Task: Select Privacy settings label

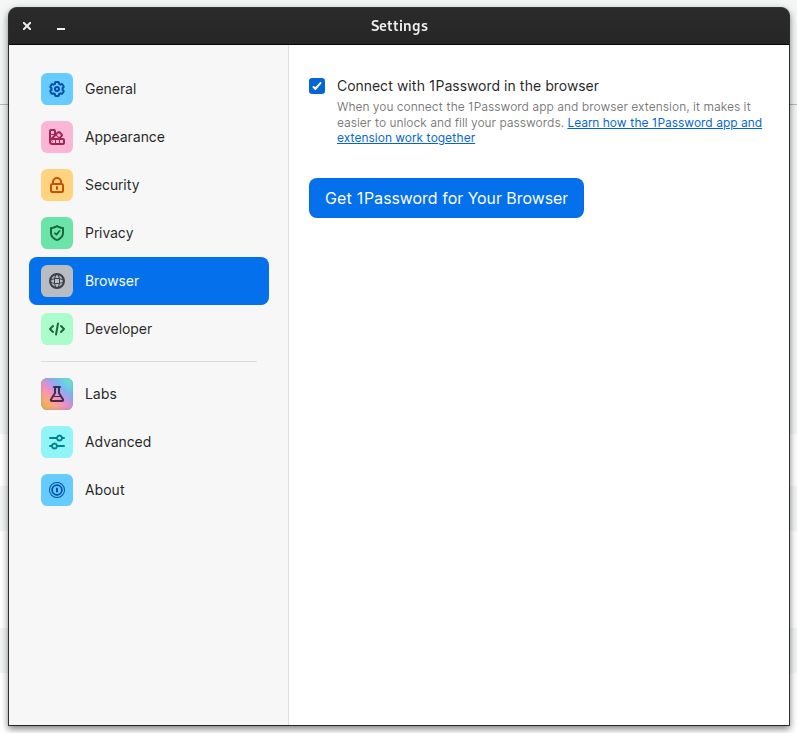Action: click(109, 233)
